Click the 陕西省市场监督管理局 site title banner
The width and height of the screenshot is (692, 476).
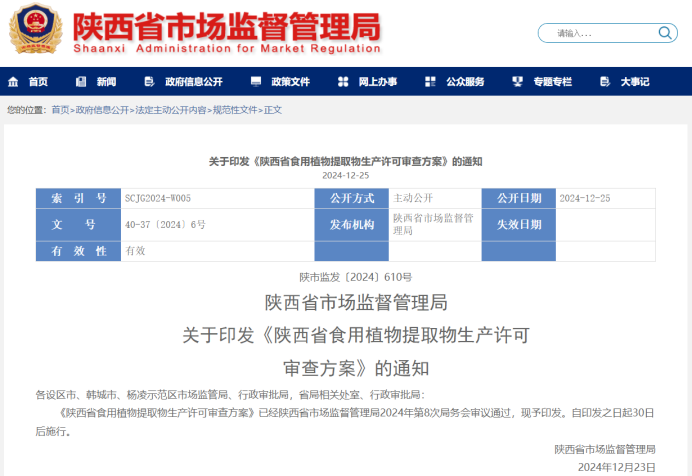[226, 32]
